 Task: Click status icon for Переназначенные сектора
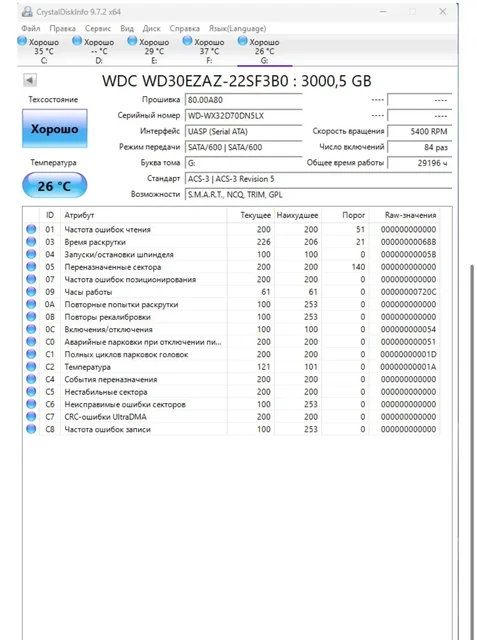coord(31,267)
